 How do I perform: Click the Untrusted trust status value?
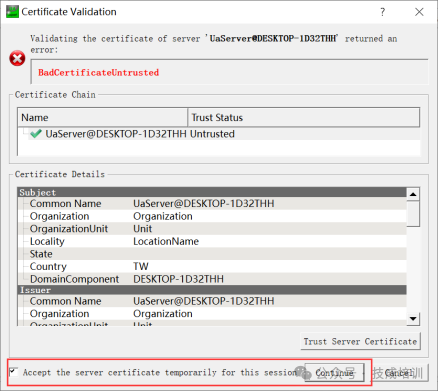[x=212, y=134]
